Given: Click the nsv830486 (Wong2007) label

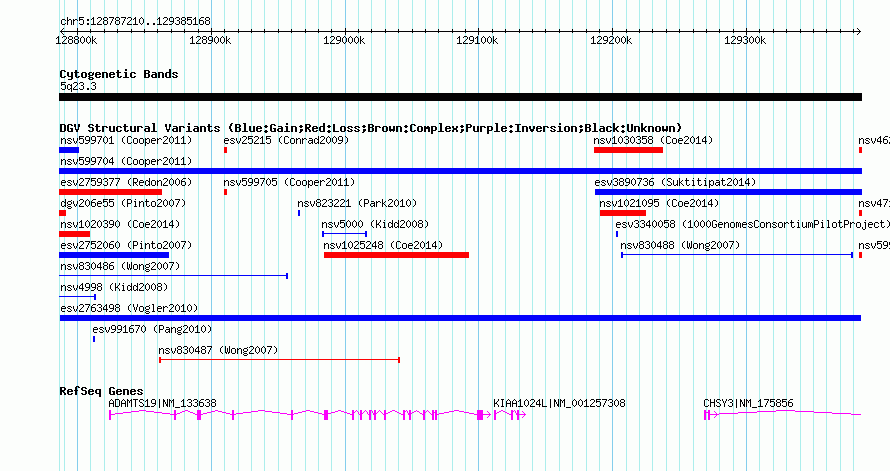Looking at the screenshot, I should [120, 266].
